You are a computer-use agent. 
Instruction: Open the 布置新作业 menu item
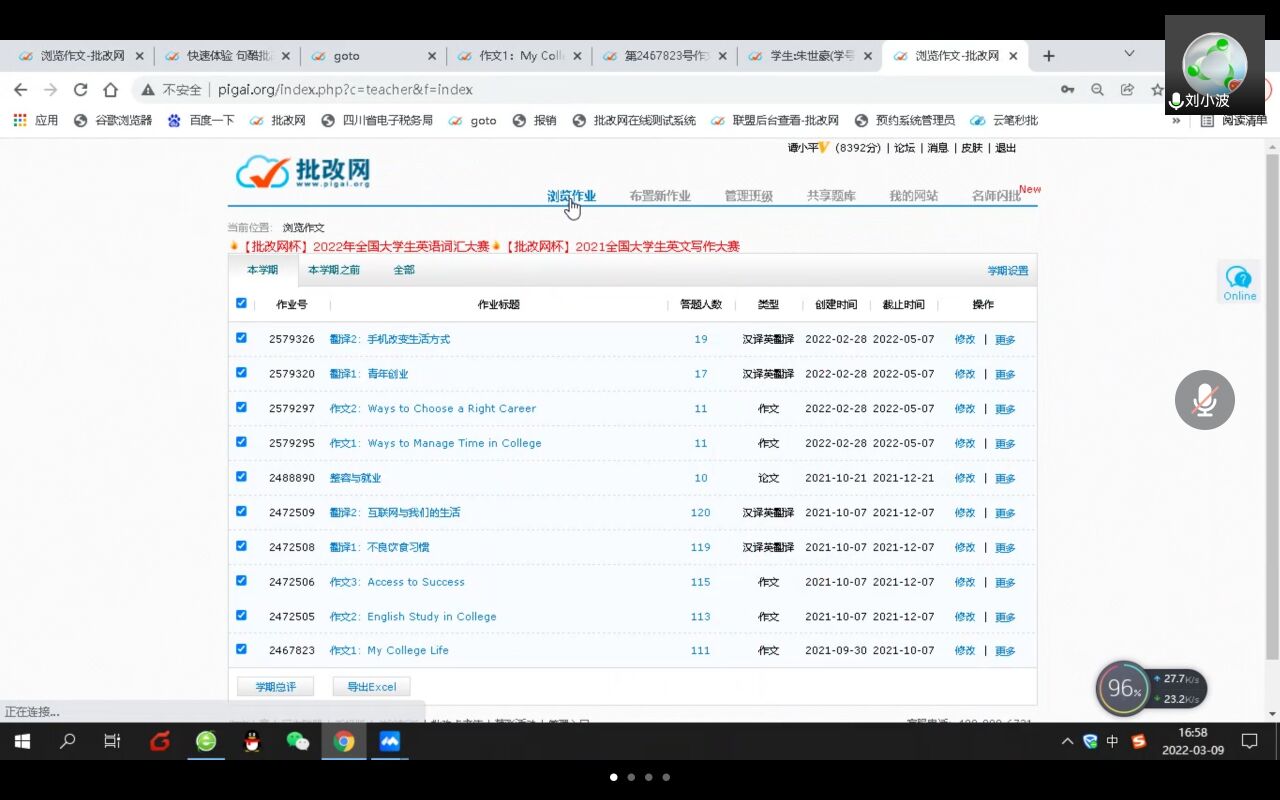[x=660, y=196]
